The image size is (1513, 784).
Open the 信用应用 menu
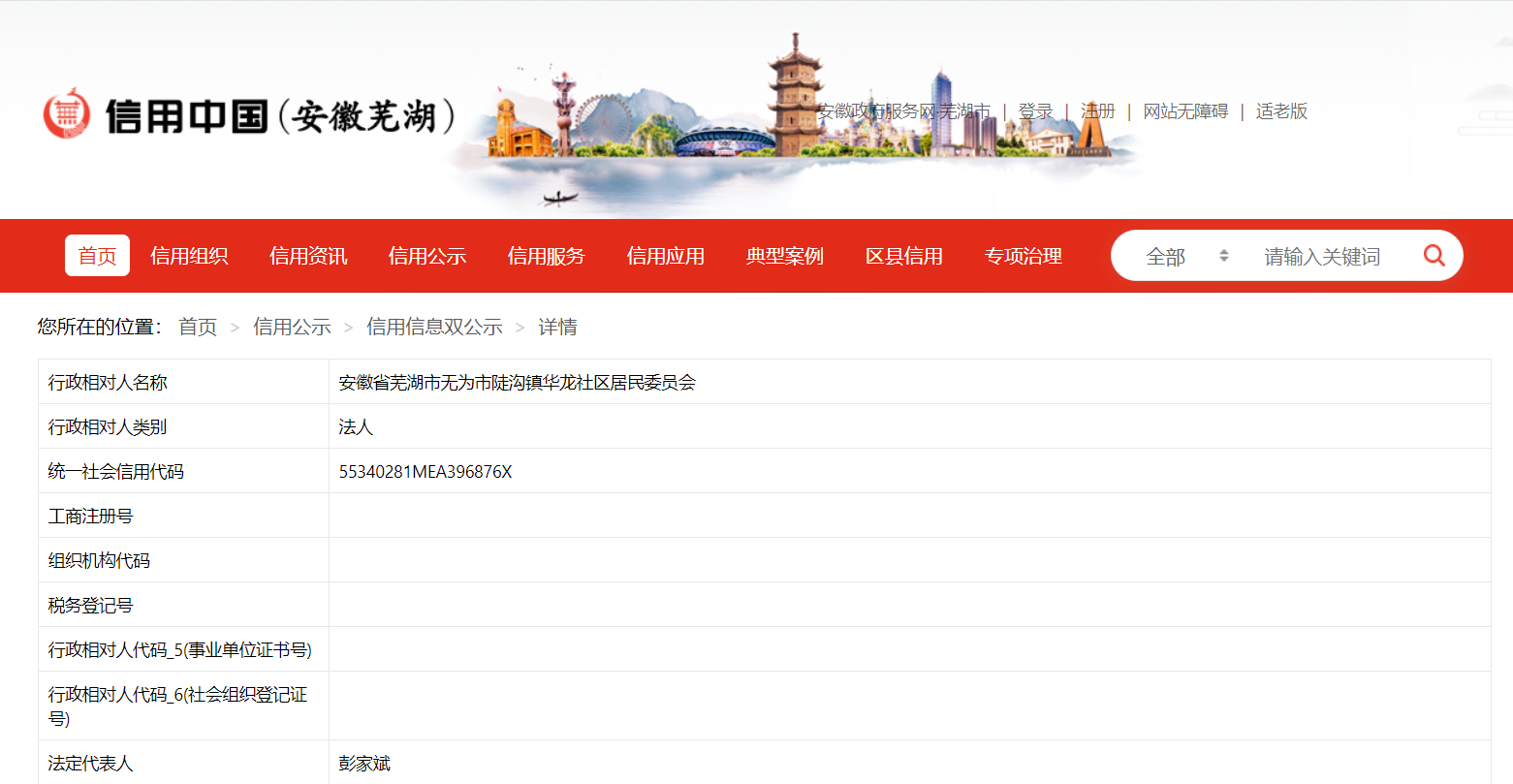[x=666, y=256]
